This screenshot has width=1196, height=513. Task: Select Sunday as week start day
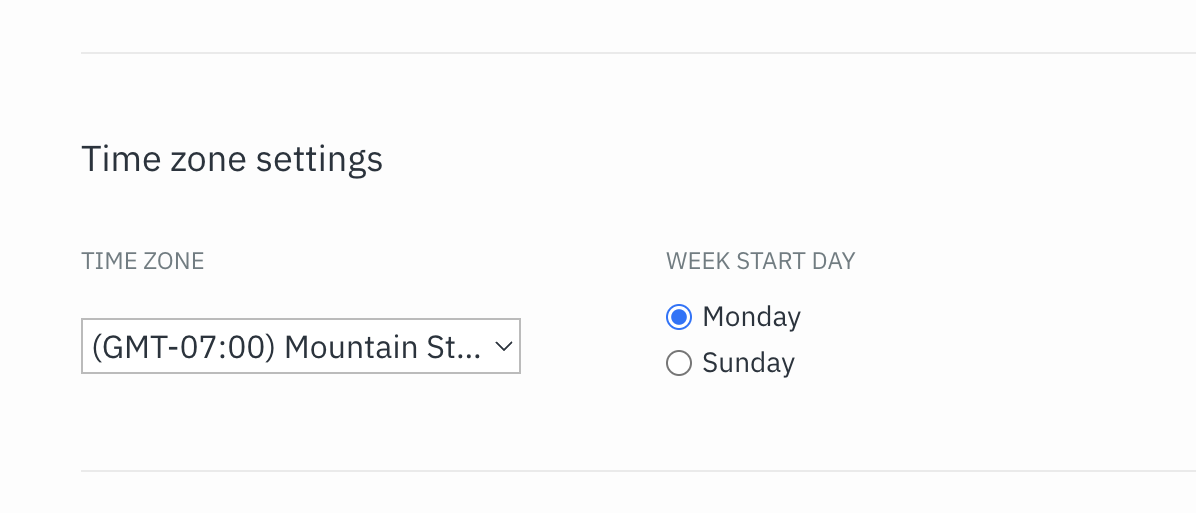(679, 363)
